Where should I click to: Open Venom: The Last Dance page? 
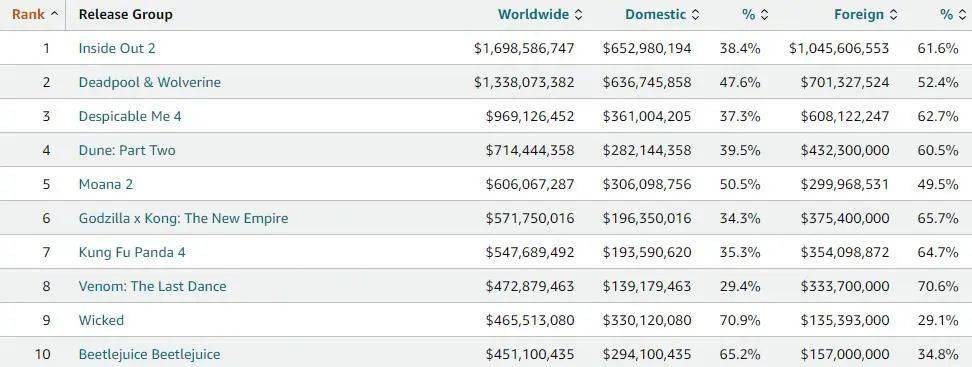click(x=152, y=286)
